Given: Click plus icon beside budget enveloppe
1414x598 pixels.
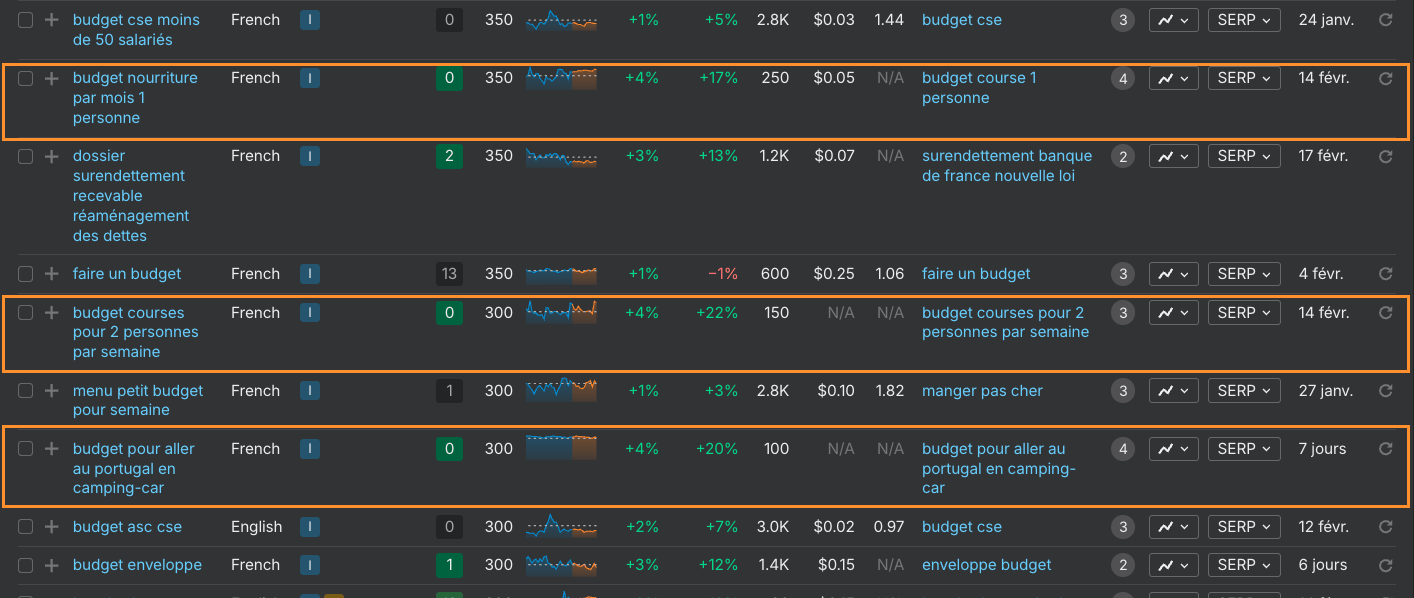Looking at the screenshot, I should 52,565.
